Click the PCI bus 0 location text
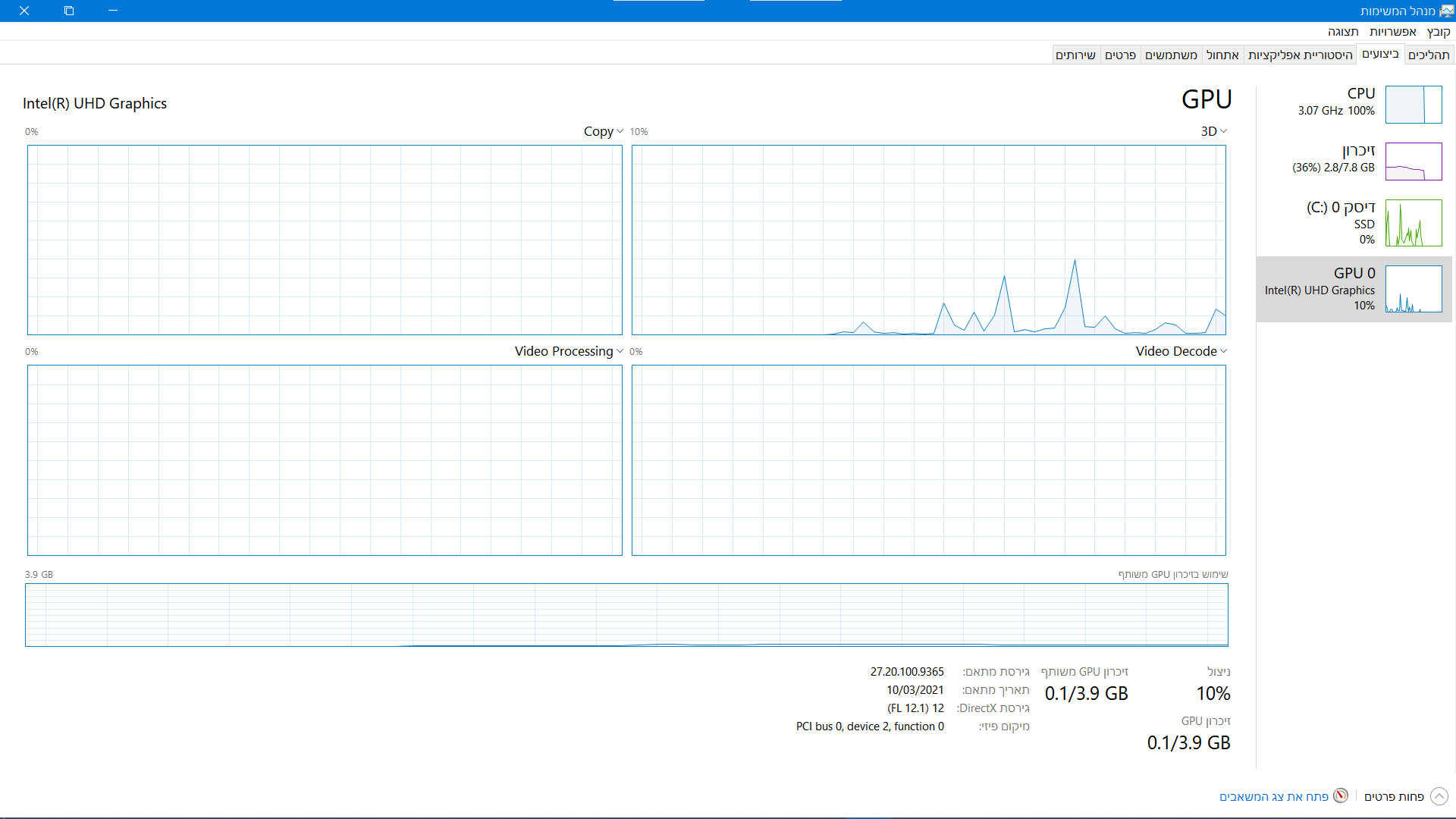 point(870,726)
